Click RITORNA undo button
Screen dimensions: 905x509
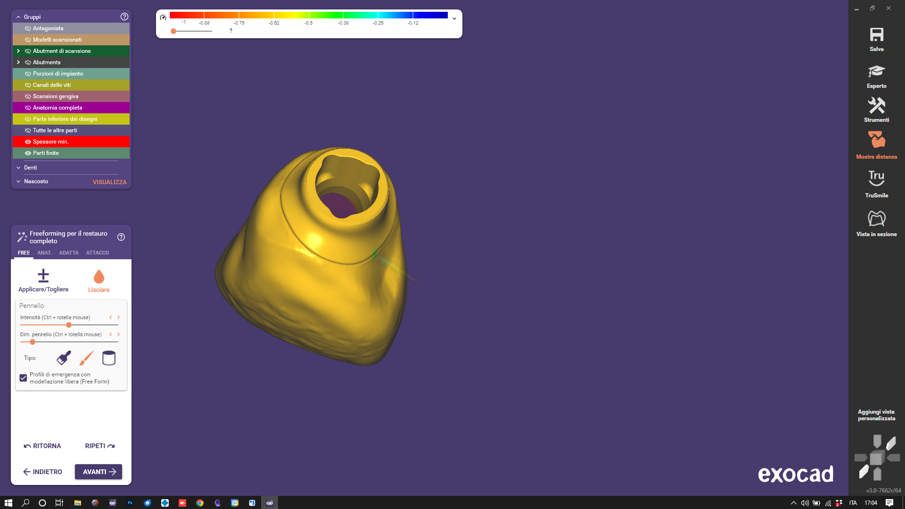pos(42,446)
